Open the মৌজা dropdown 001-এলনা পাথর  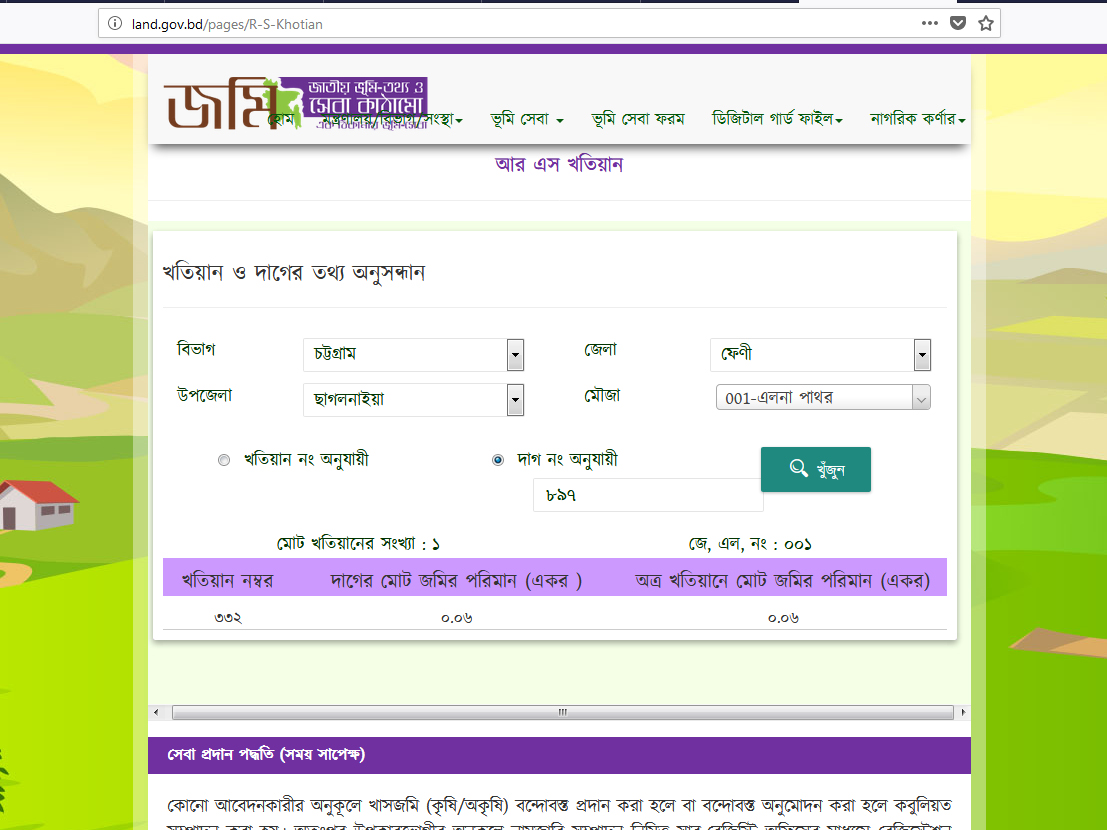coord(823,397)
